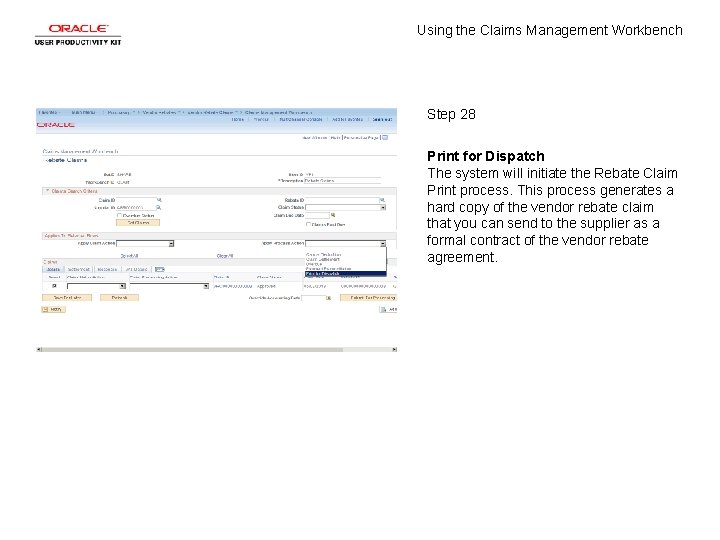Click the right arrow of the horizontal scrollbar
The height and width of the screenshot is (540, 720).
click(x=394, y=349)
